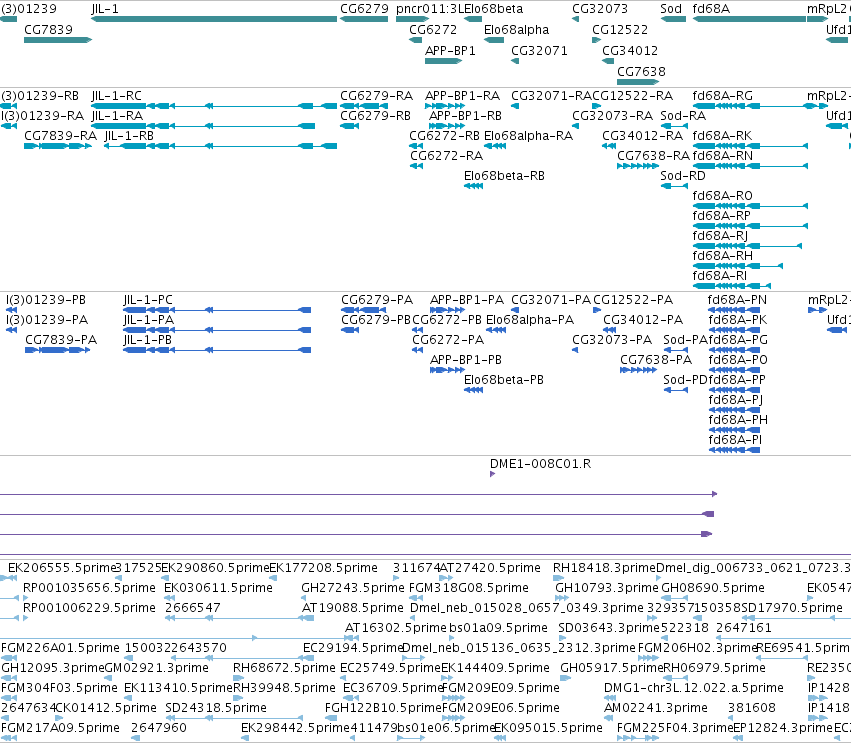Click transcript CG7638-RA
Viewport: 851px width, 743px height.
(653, 156)
